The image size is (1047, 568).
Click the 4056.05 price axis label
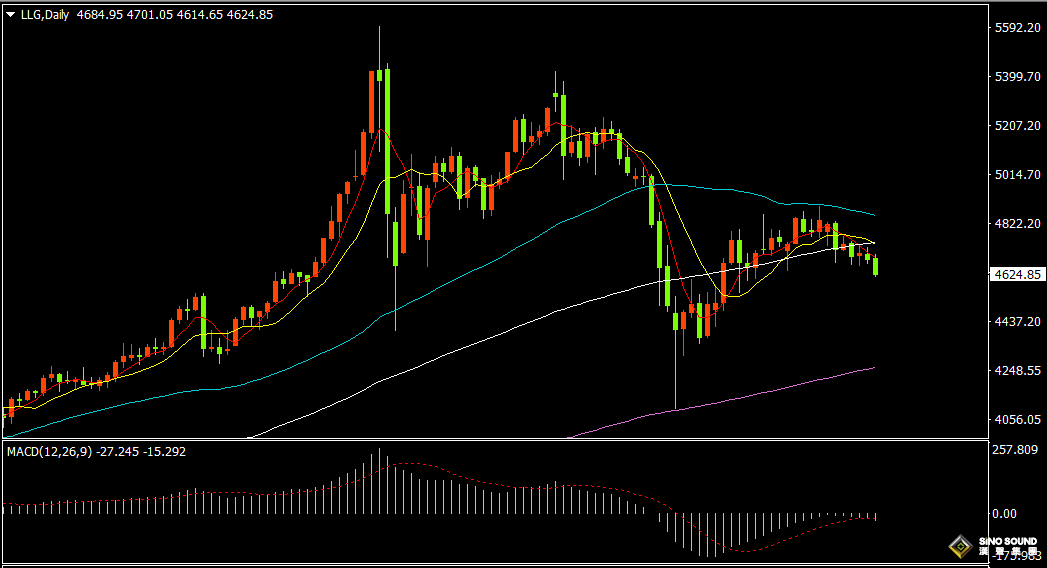[x=1015, y=420]
